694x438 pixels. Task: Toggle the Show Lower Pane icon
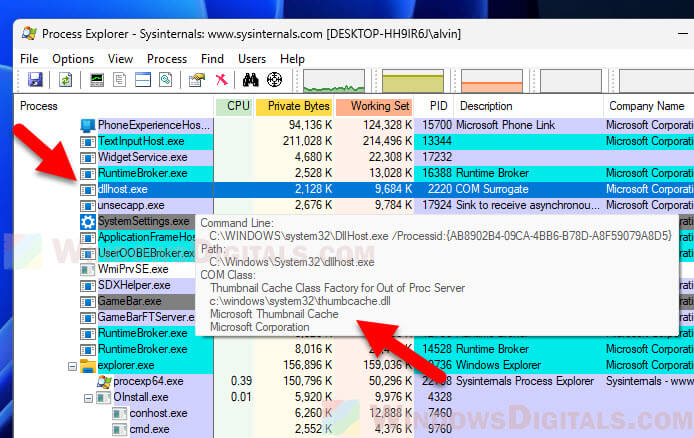click(x=143, y=80)
